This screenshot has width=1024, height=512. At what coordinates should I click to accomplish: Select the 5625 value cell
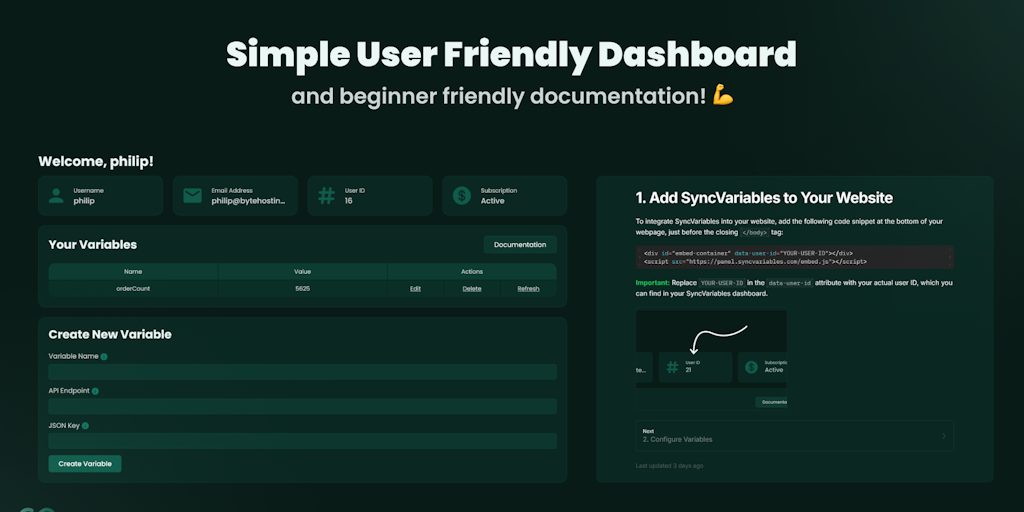pos(302,289)
